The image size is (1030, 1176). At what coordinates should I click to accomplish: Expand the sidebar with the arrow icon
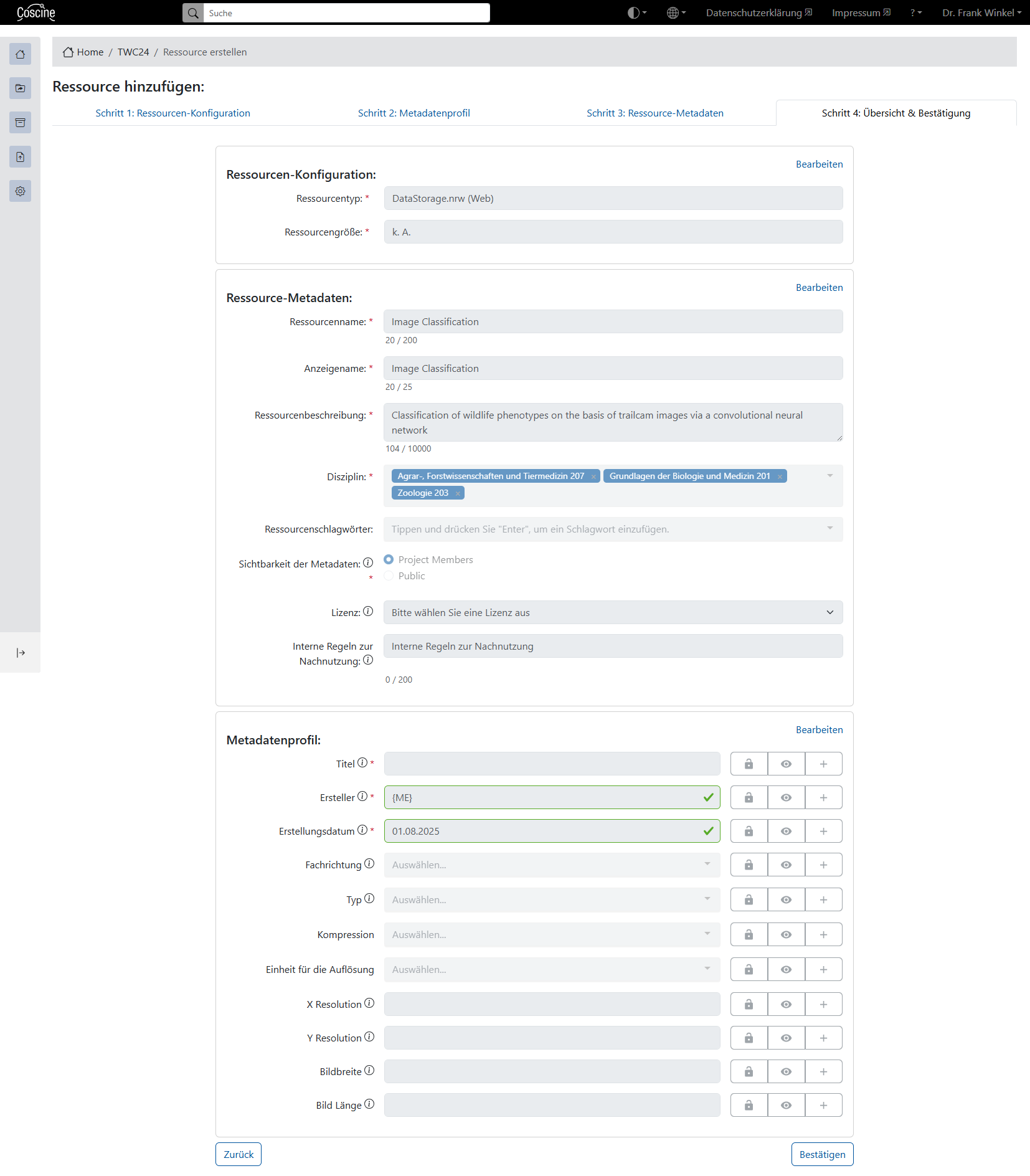21,653
